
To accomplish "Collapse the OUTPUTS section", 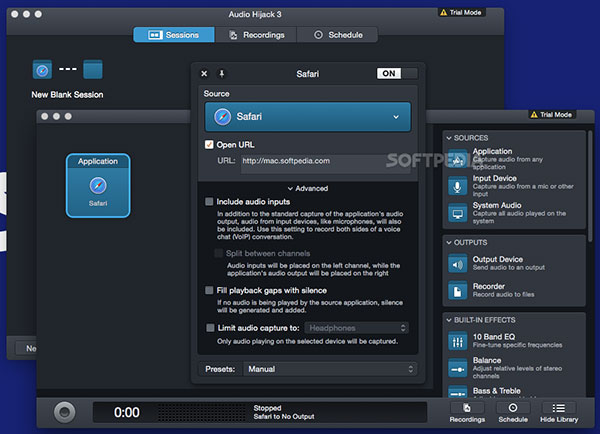I will pos(449,243).
